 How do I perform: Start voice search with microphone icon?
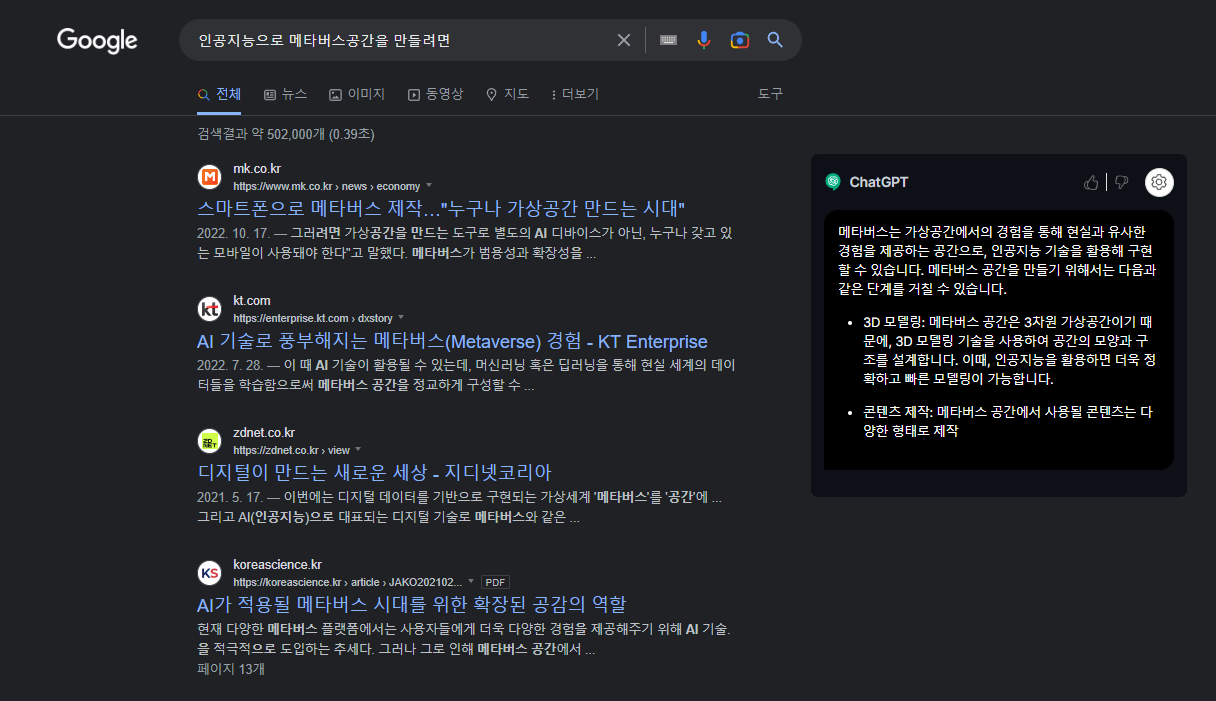[704, 40]
